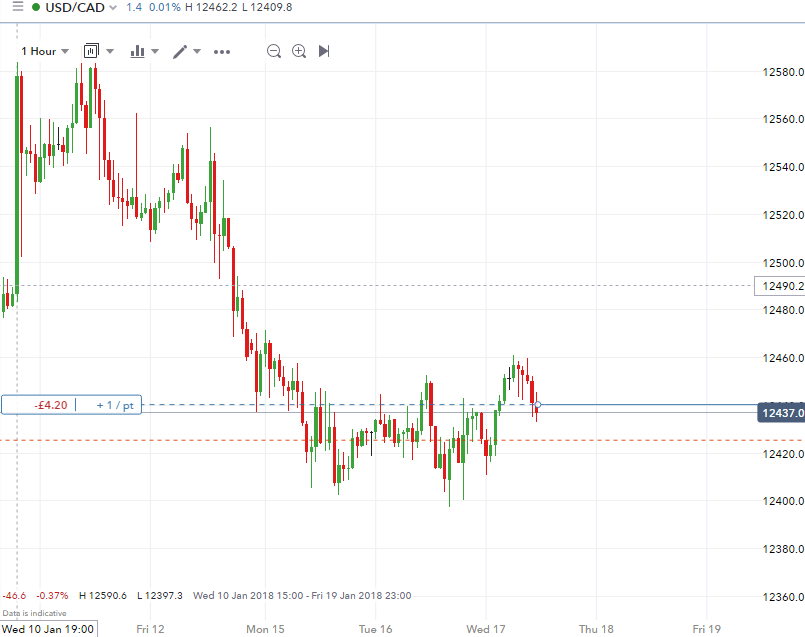The height and width of the screenshot is (637, 805).
Task: Click the 12490.2 crosshair price label
Action: pos(780,286)
